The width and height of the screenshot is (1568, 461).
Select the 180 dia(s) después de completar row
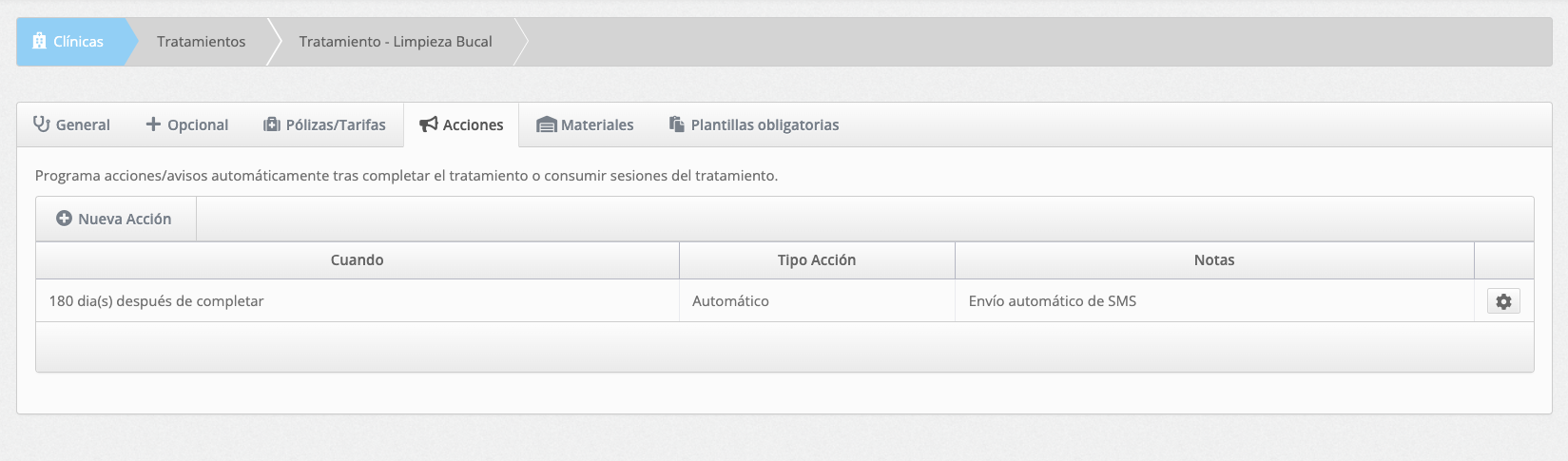point(784,301)
